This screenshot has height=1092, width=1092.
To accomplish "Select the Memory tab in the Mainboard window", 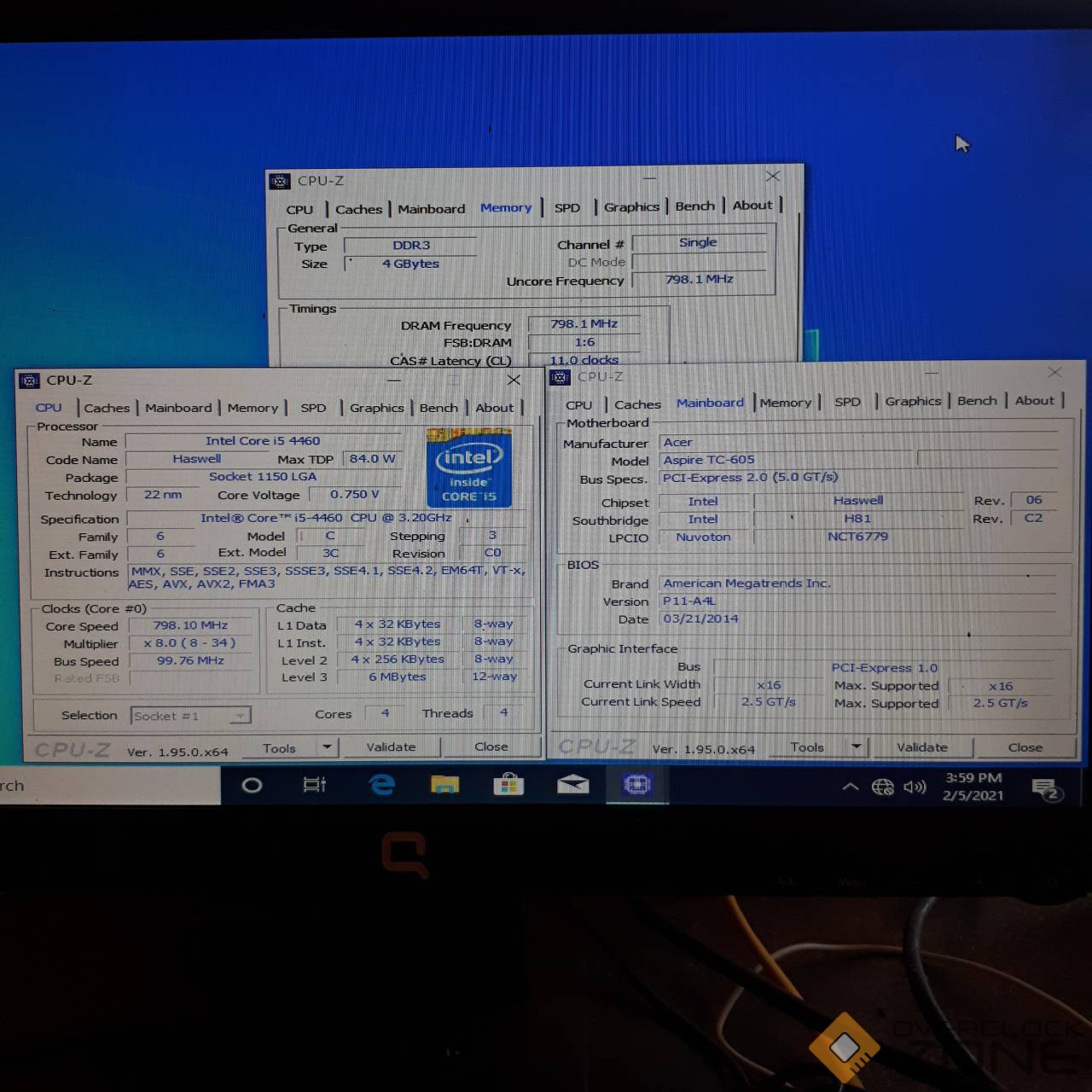I will [786, 403].
